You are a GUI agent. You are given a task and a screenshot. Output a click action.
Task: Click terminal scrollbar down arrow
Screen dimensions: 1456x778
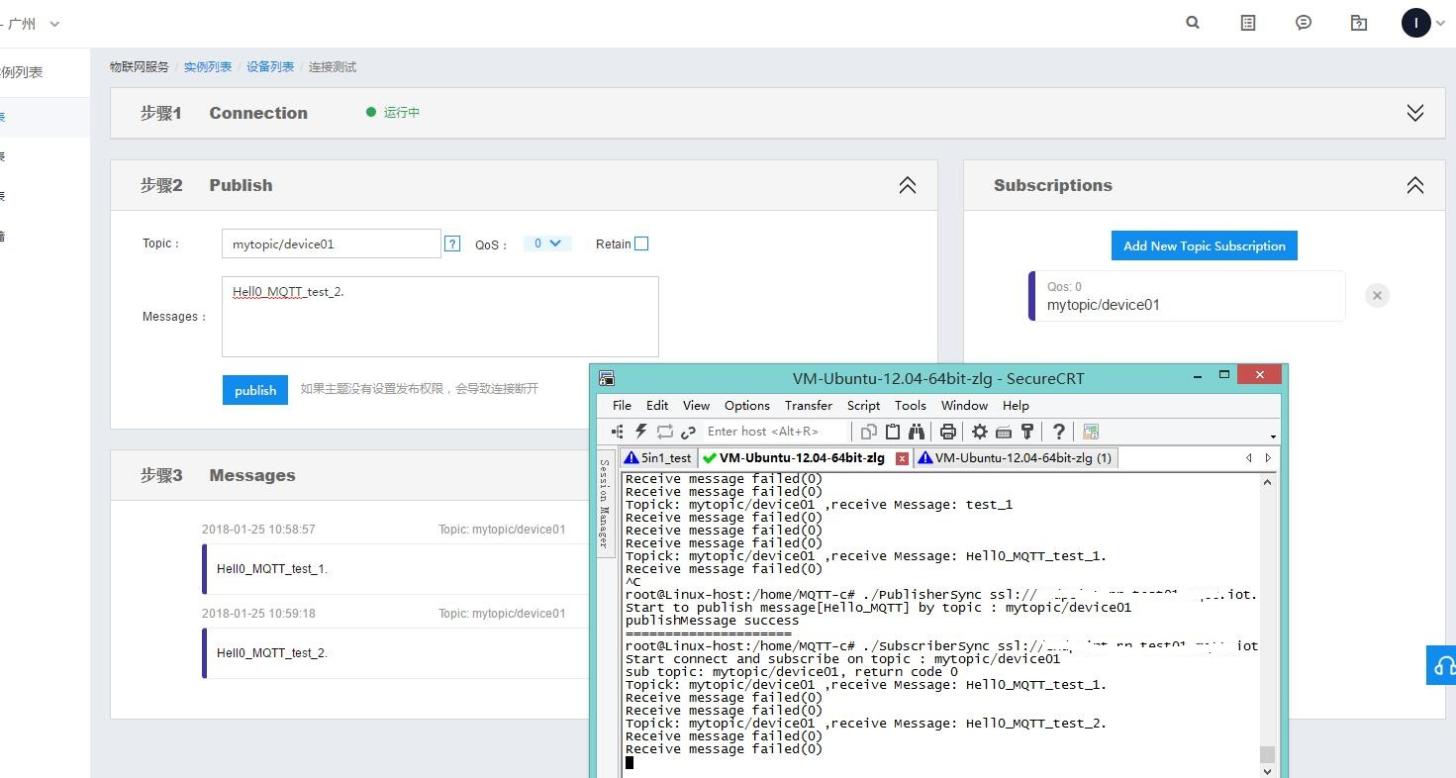pos(1267,771)
